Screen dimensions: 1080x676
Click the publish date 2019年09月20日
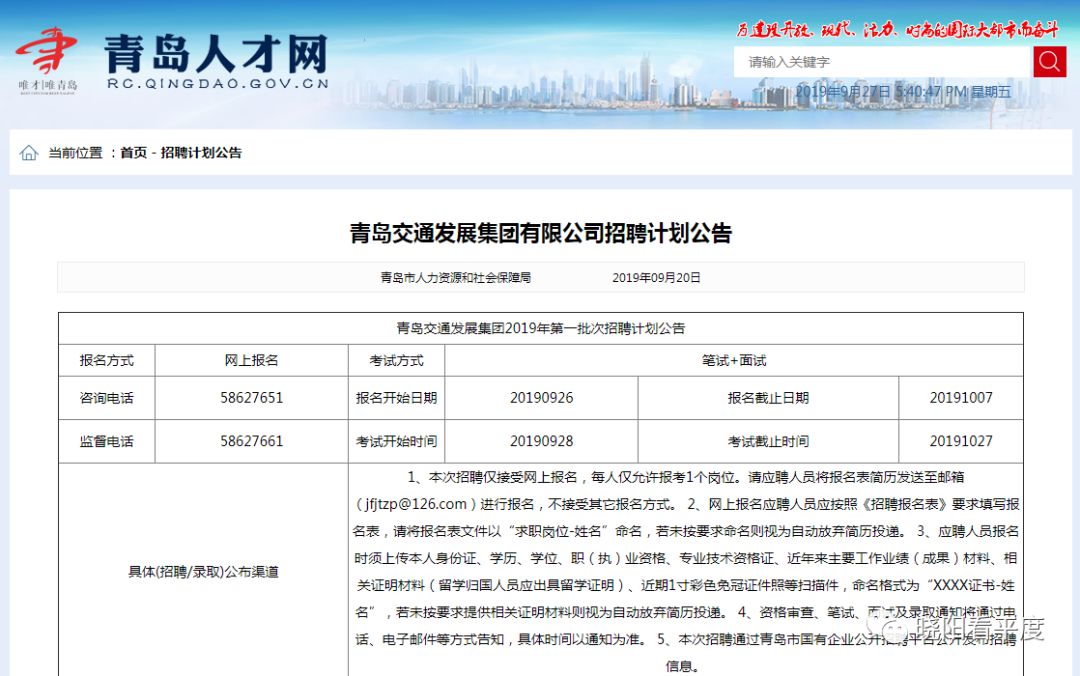pyautogui.click(x=656, y=278)
